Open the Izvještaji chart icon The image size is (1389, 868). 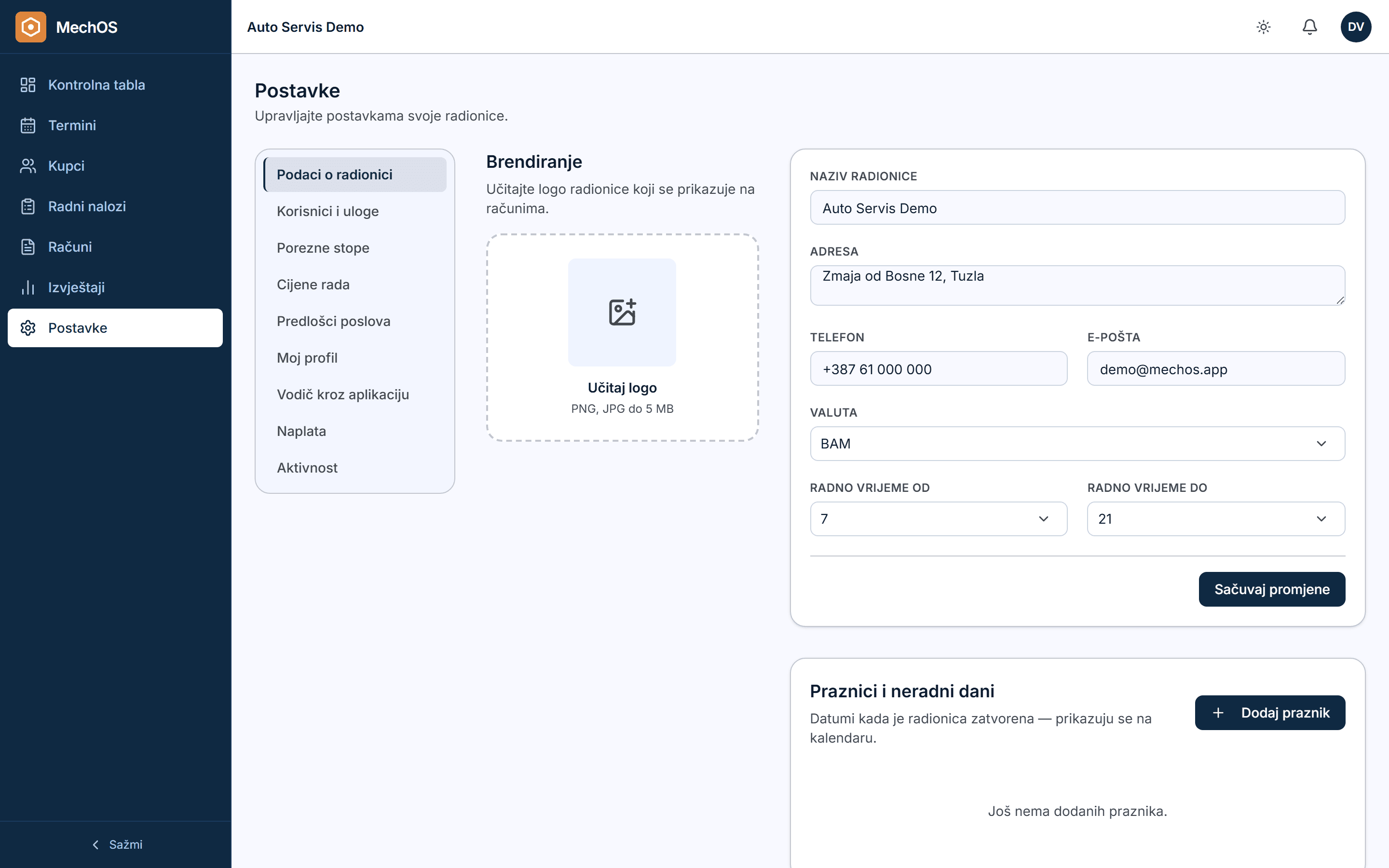(28, 287)
